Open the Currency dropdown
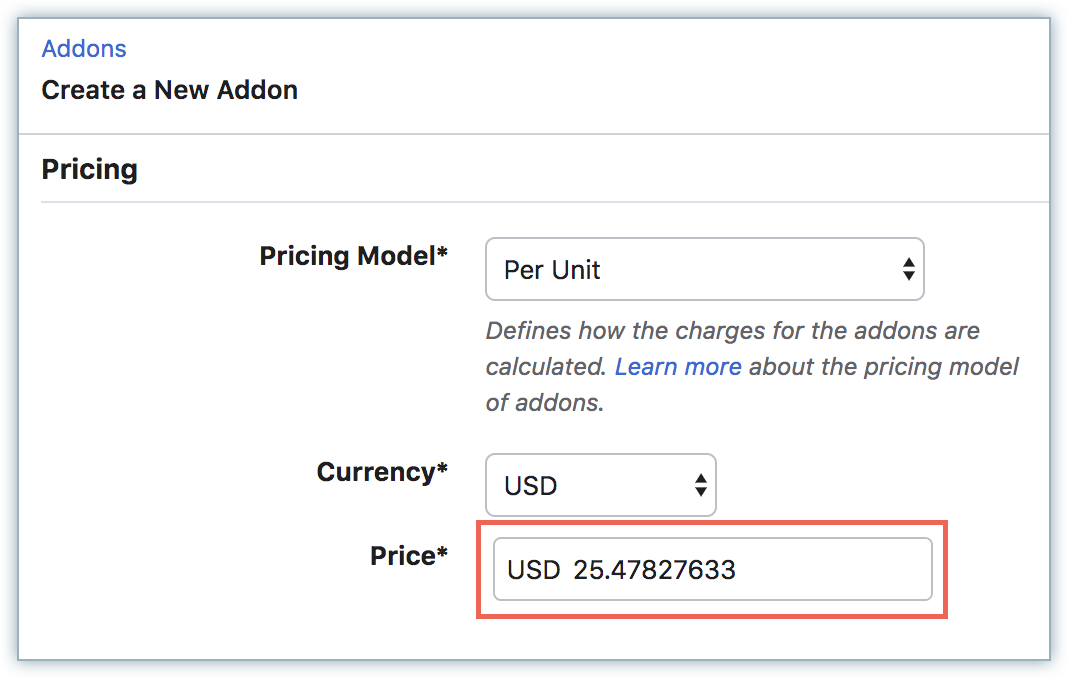The height and width of the screenshot is (678, 1068). point(600,486)
